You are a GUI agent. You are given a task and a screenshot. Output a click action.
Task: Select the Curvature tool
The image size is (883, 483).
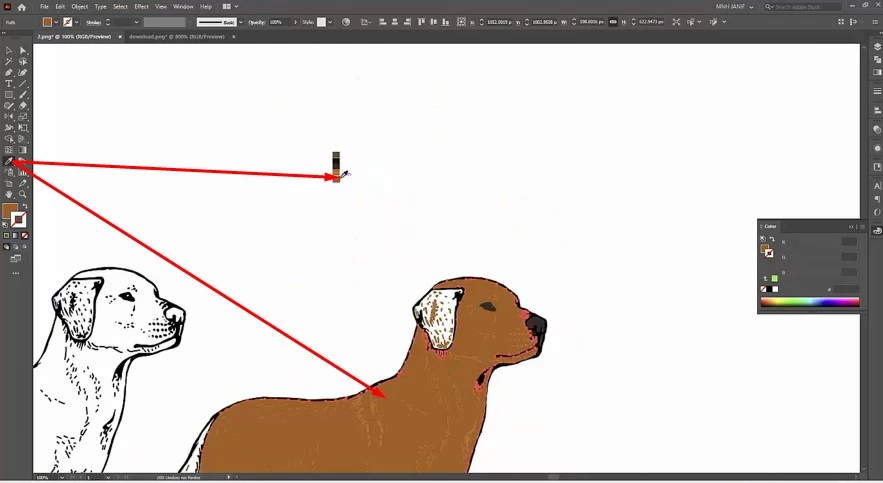coord(23,73)
